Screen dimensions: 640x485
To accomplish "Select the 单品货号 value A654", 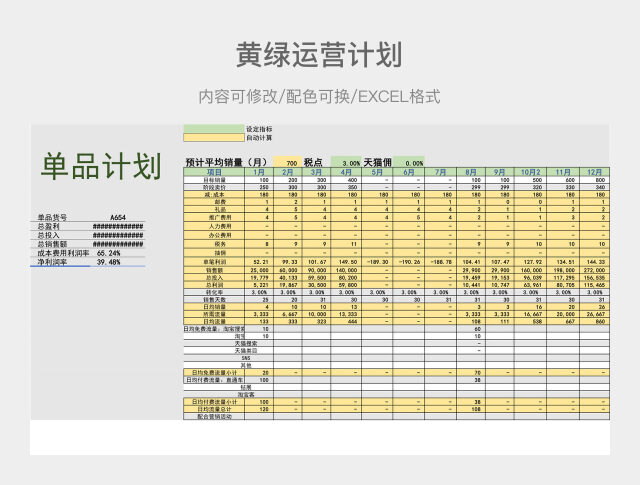I will click(x=118, y=218).
